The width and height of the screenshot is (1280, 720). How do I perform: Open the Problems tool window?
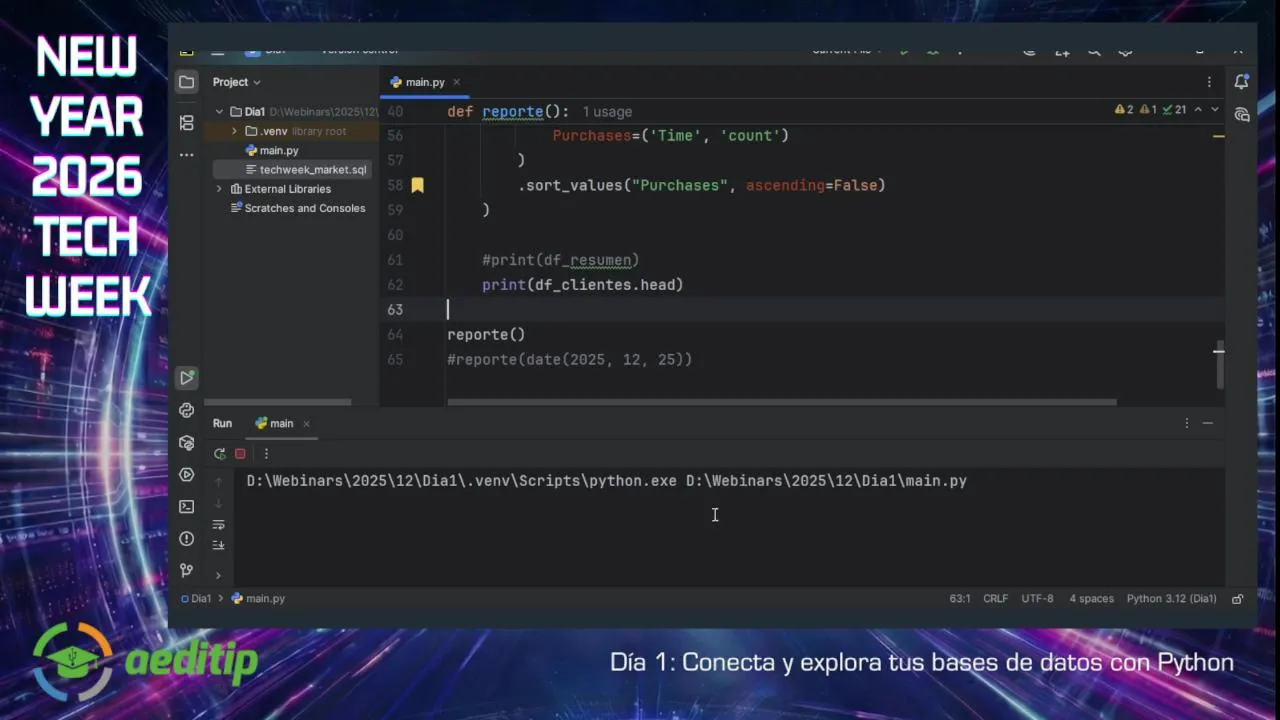pos(187,538)
